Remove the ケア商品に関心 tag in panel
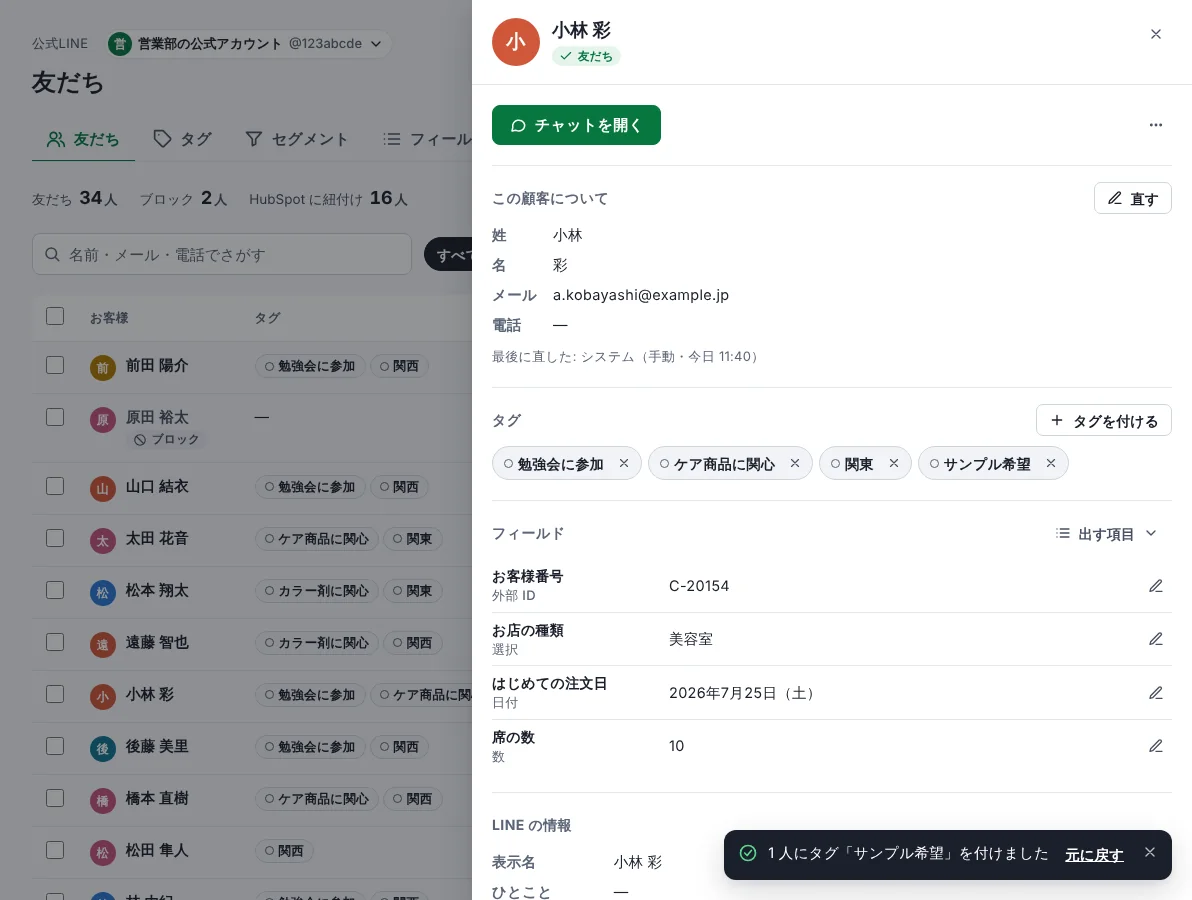The height and width of the screenshot is (900, 1192). [794, 463]
